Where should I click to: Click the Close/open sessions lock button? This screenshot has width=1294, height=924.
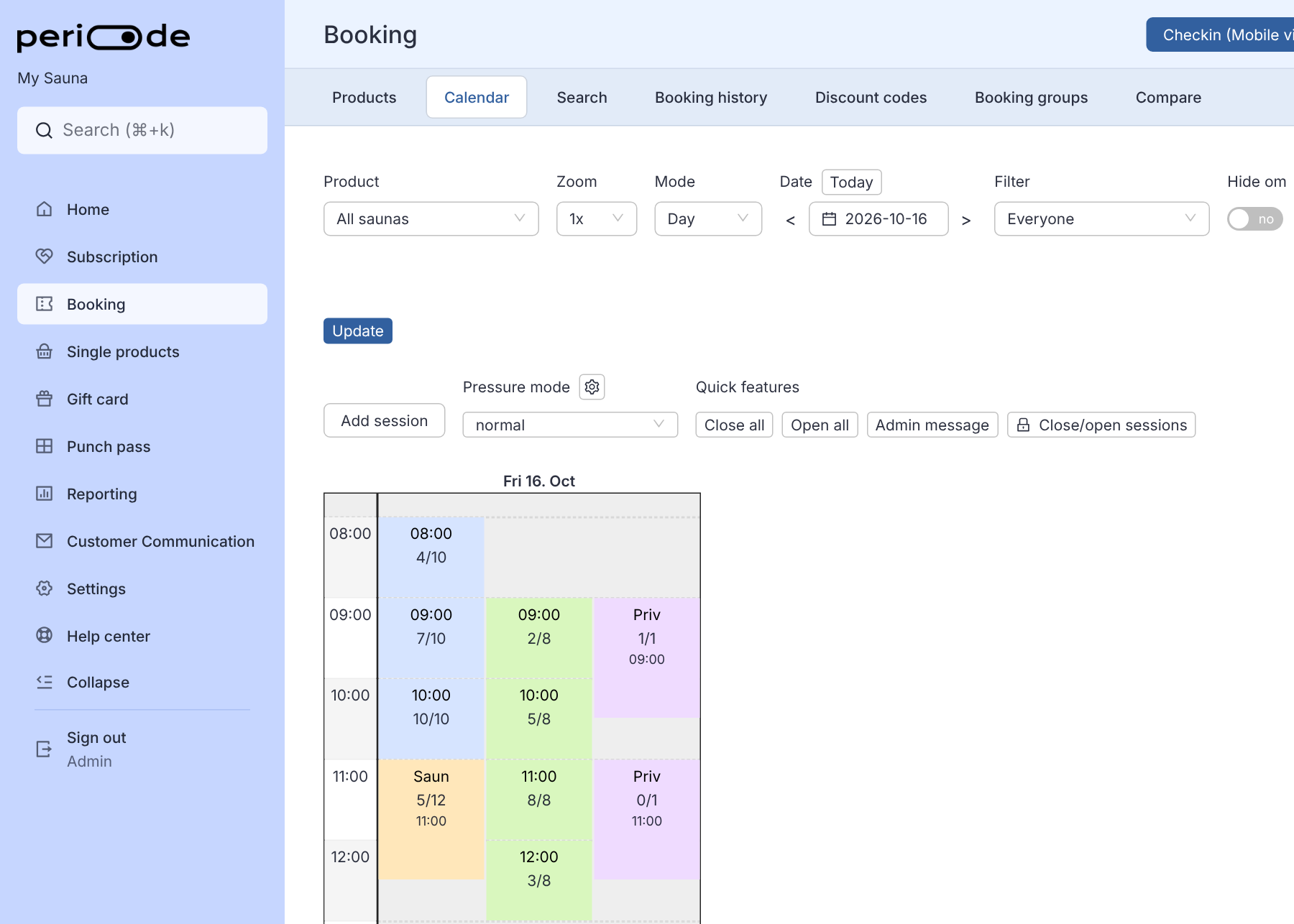click(x=1101, y=425)
